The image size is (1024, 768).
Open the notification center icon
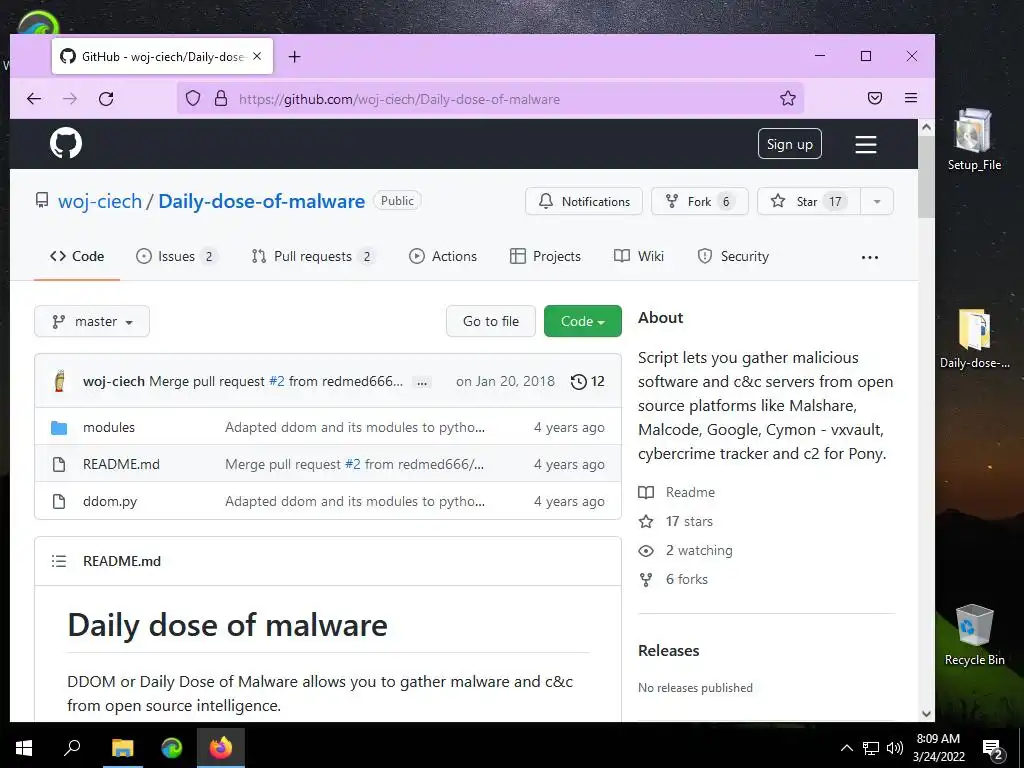coord(993,748)
